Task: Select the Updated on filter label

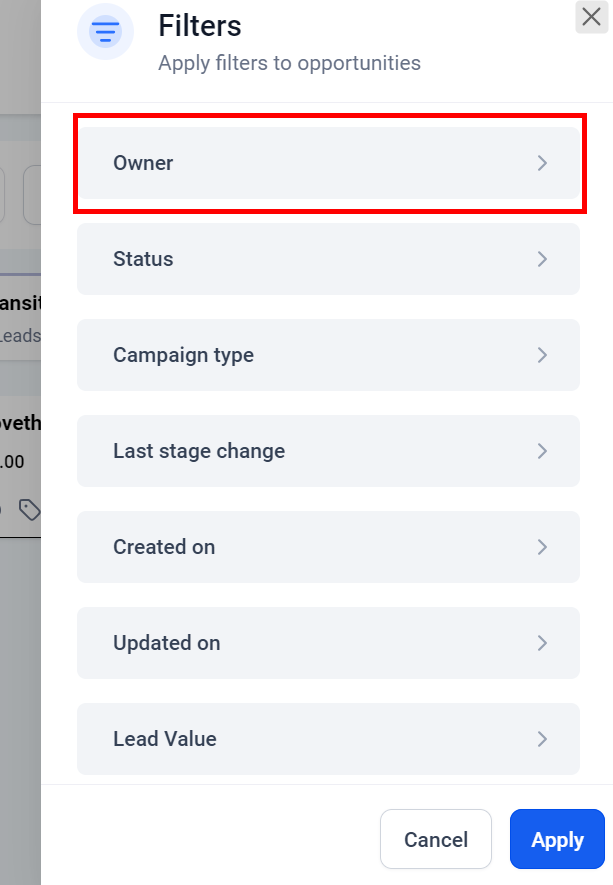Action: tap(166, 643)
